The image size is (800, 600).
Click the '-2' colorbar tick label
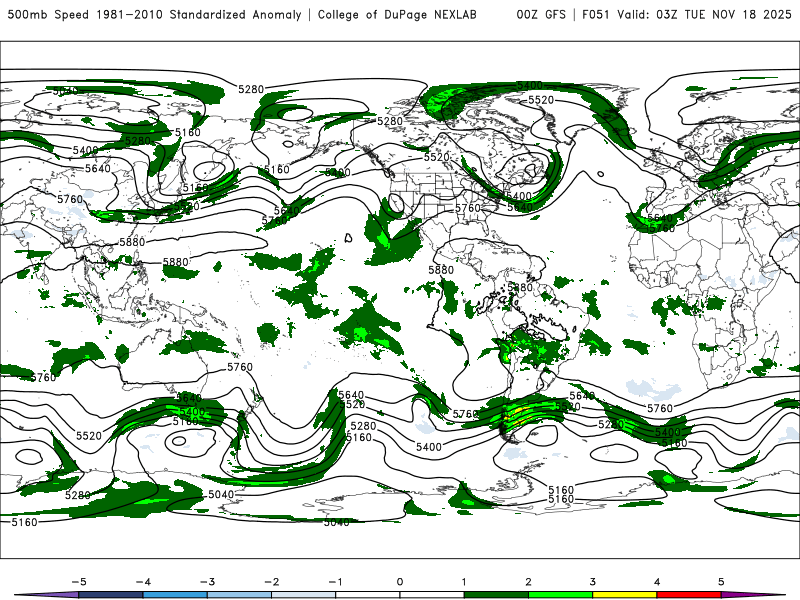271,582
